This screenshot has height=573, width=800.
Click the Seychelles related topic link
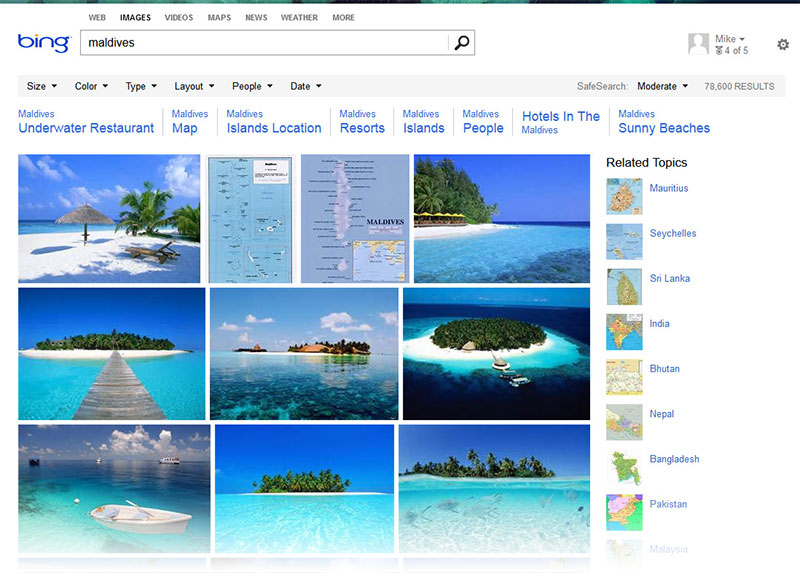coord(672,234)
